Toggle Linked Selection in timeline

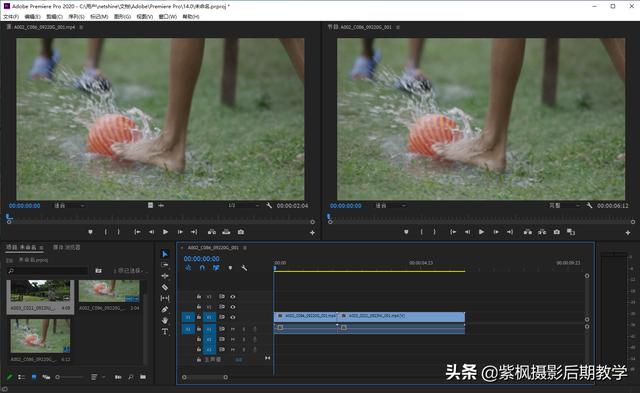click(x=216, y=268)
